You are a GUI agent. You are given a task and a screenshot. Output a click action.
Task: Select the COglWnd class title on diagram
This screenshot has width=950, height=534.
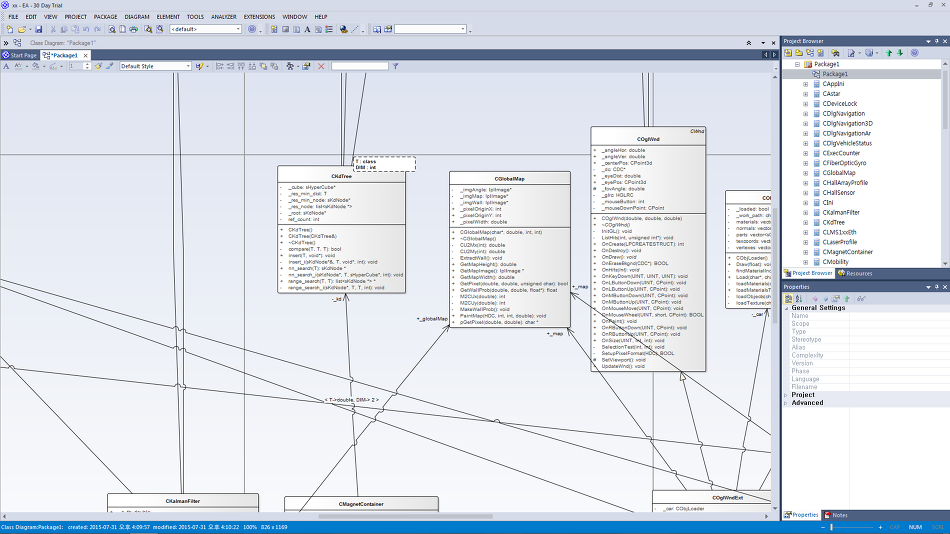point(648,139)
